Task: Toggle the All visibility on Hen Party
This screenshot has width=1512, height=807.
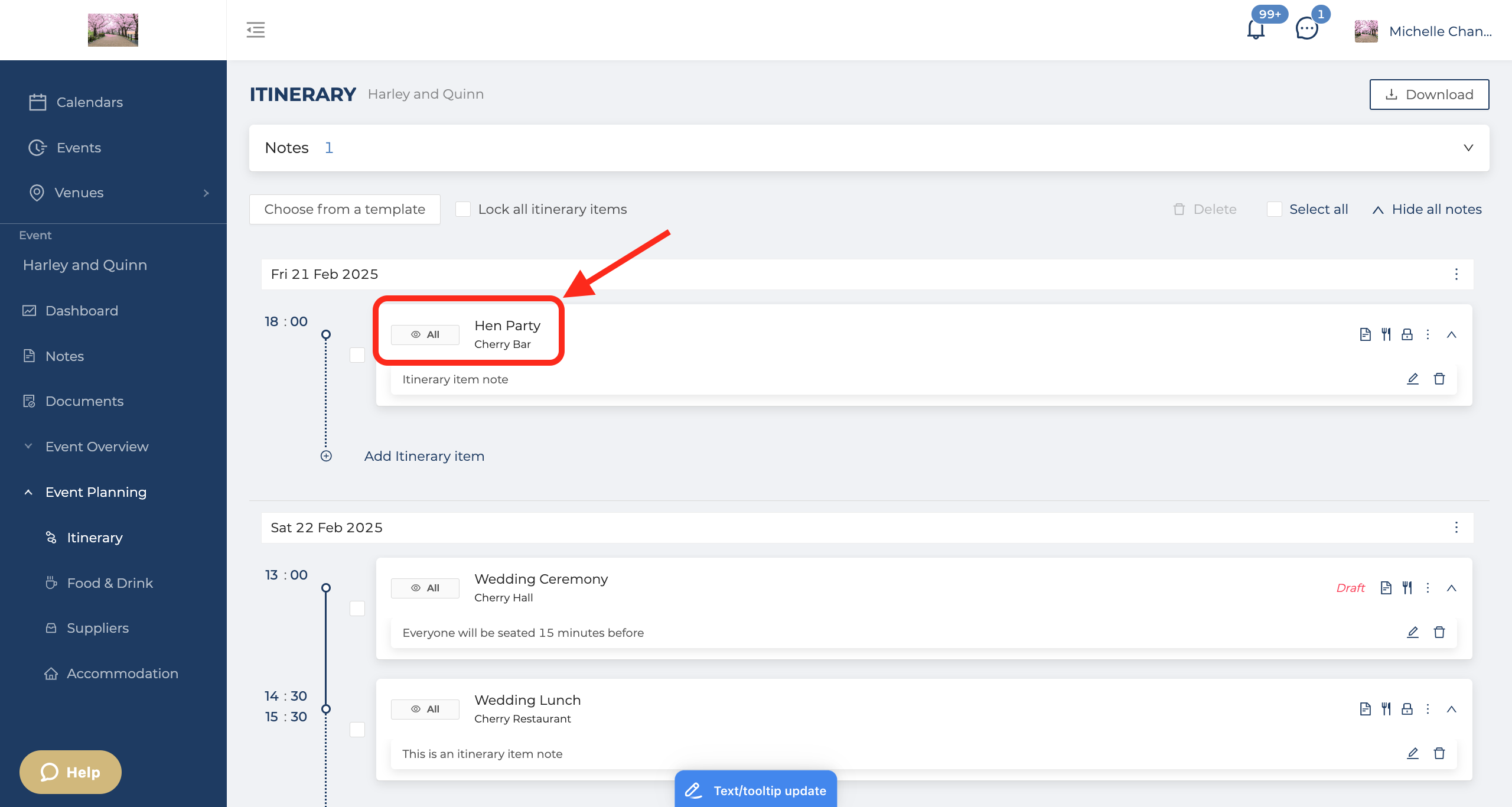Action: (425, 334)
